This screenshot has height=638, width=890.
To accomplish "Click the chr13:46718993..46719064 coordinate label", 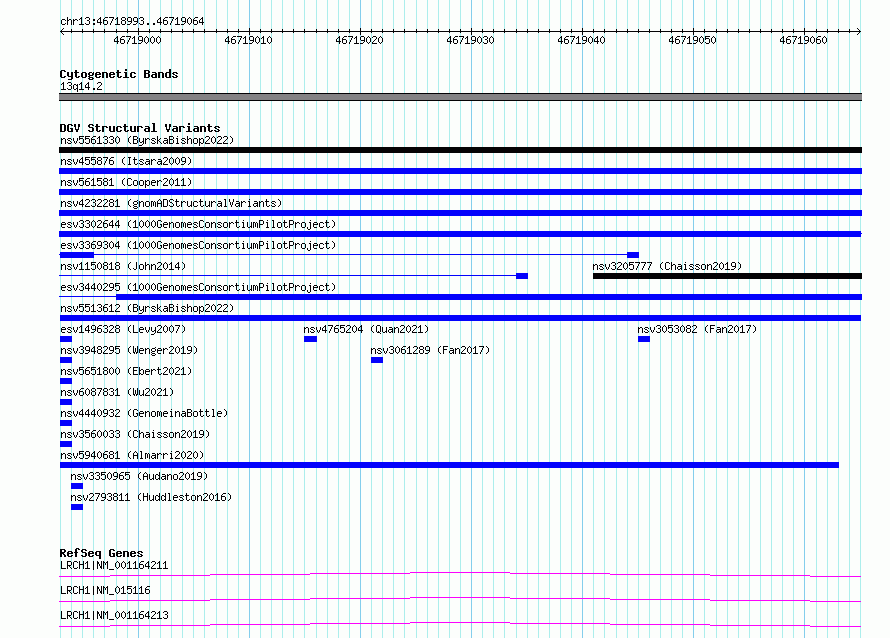I will 132,22.
